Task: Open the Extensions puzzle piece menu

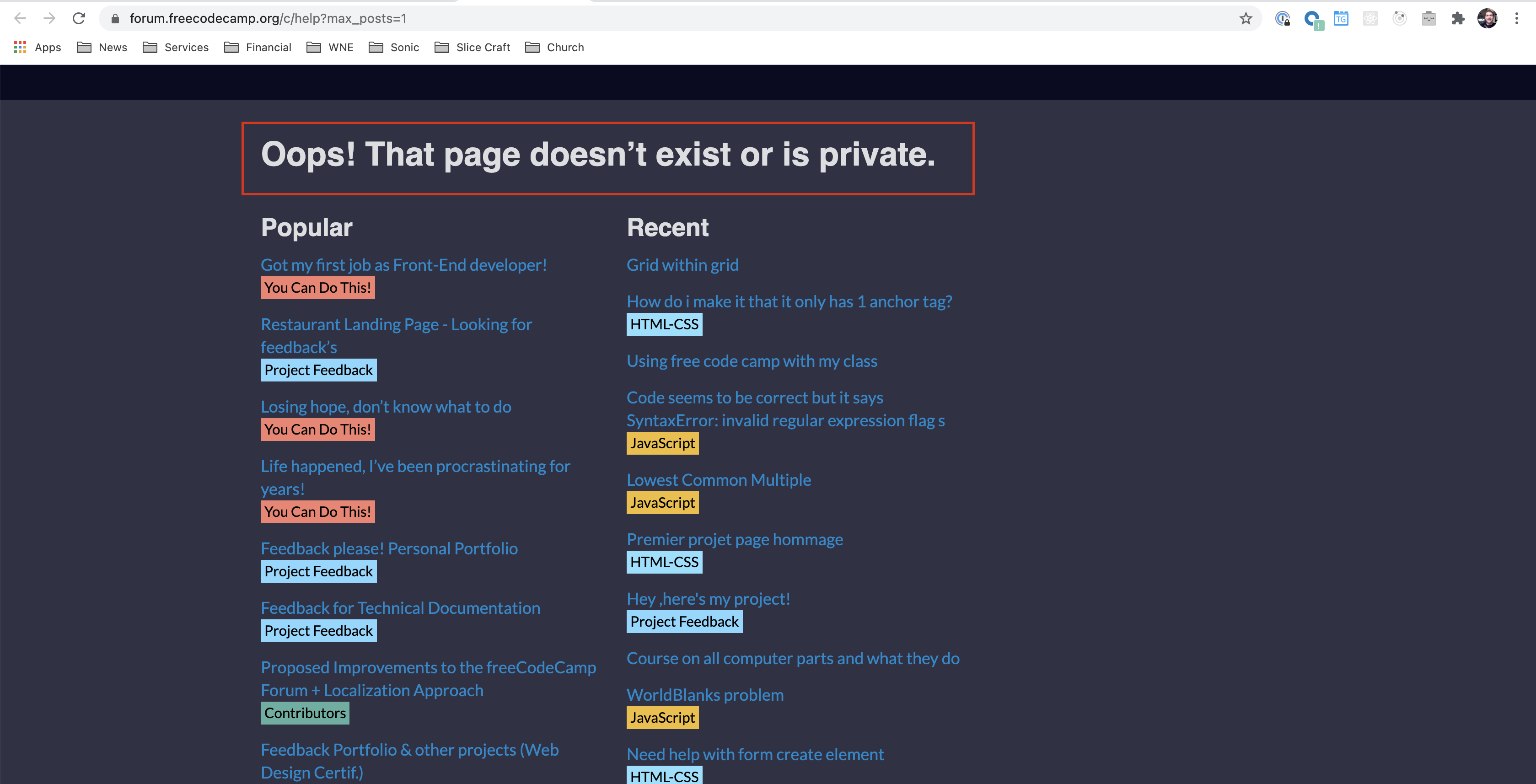Action: [1458, 18]
